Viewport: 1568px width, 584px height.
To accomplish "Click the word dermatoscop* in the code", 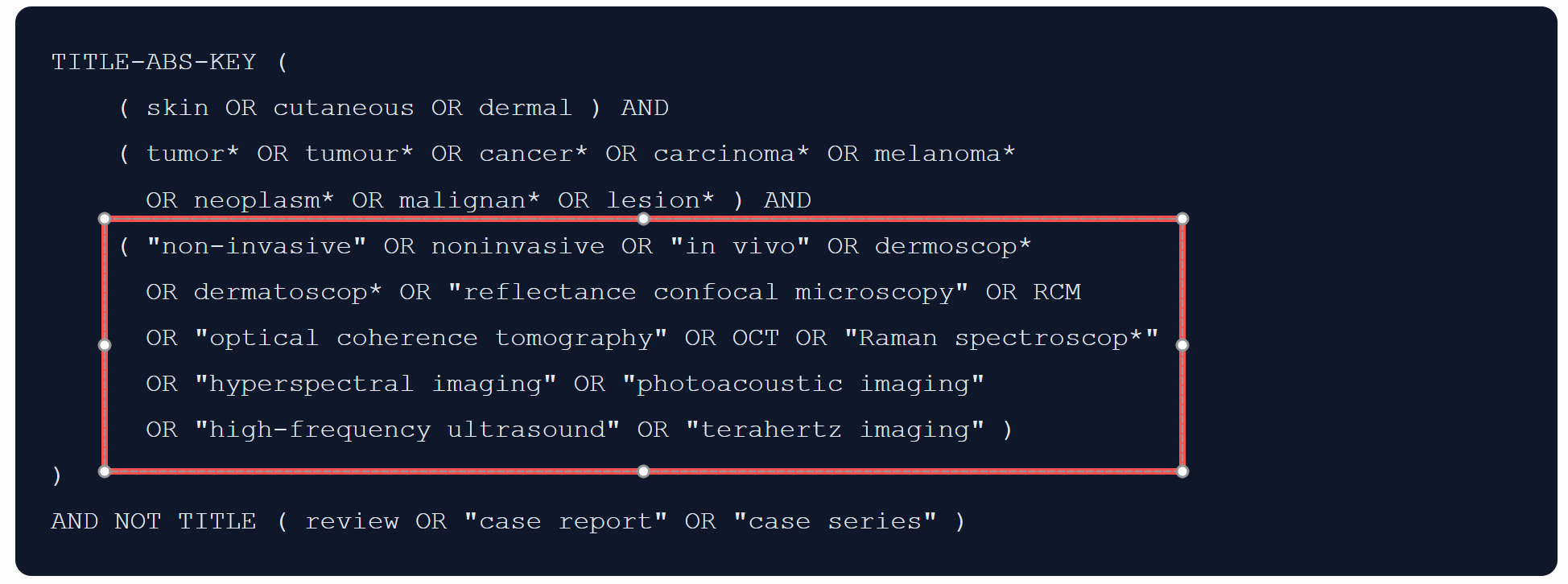I will coord(288,292).
